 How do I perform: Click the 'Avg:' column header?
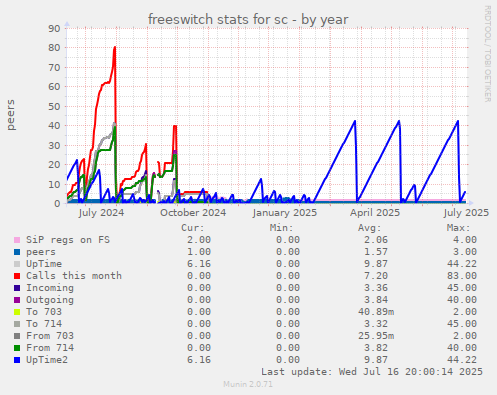369,228
